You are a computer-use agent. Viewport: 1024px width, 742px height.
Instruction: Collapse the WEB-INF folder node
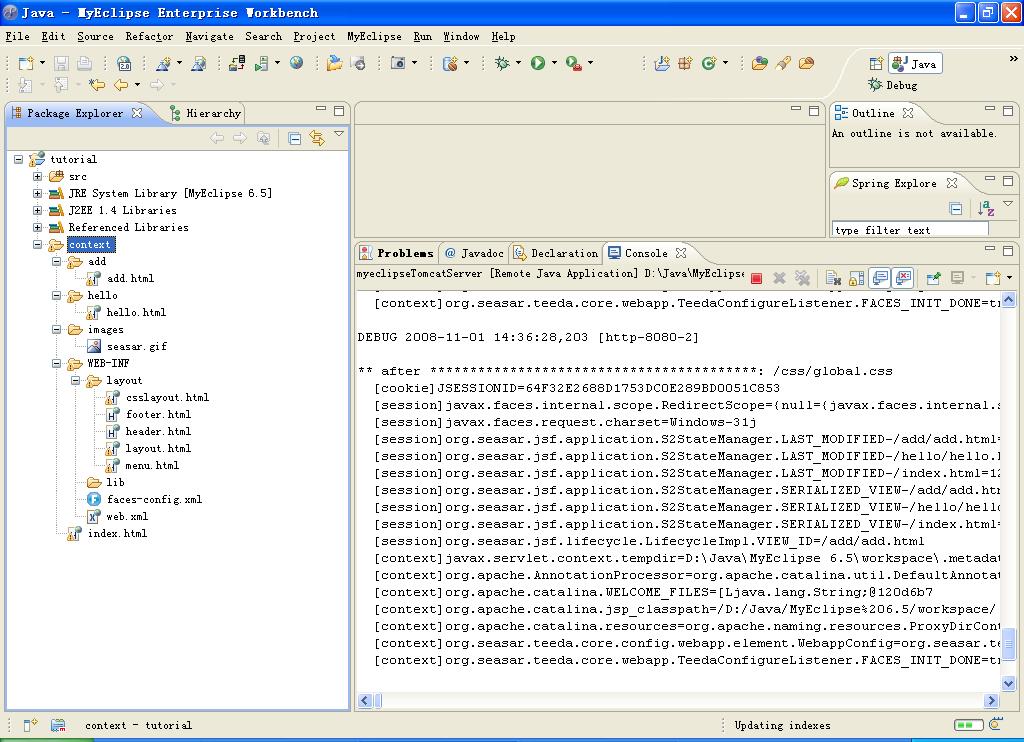(x=56, y=363)
